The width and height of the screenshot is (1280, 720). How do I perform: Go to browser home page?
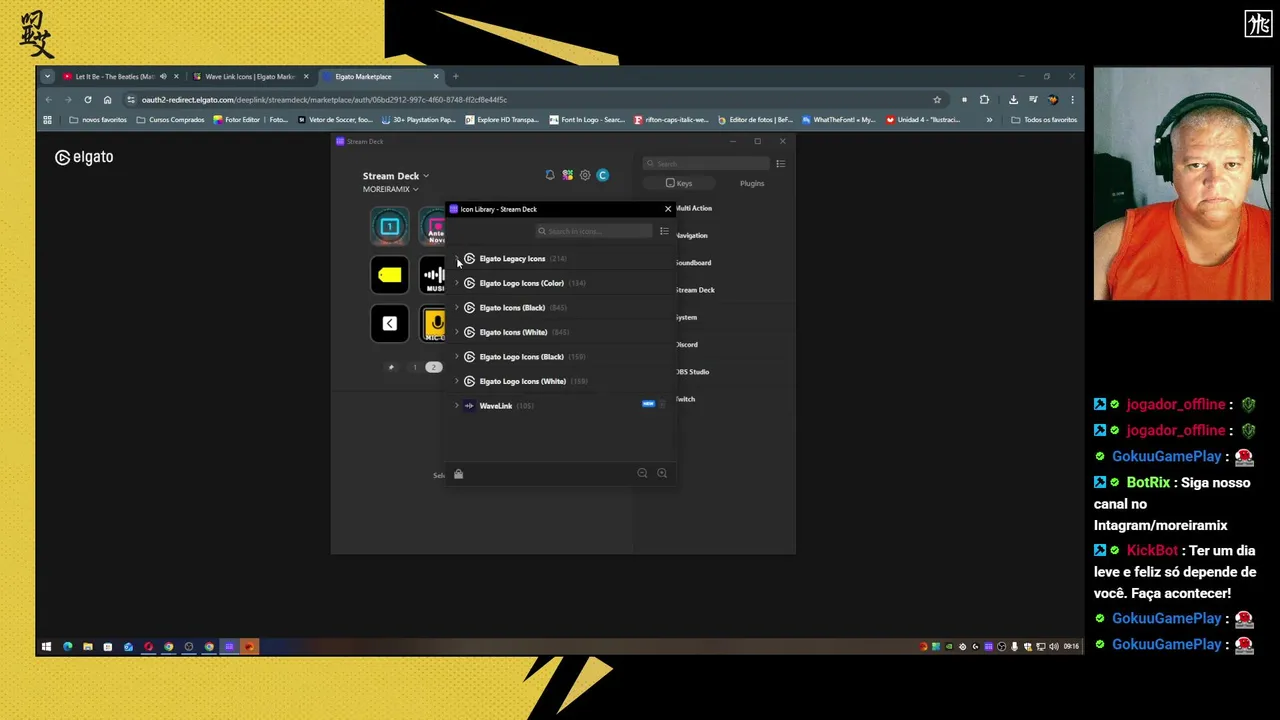click(x=107, y=100)
